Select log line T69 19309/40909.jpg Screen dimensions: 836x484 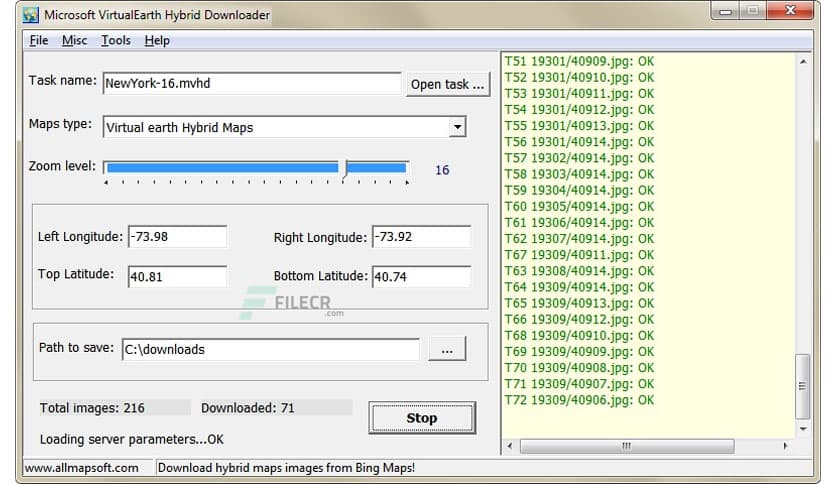click(x=579, y=352)
